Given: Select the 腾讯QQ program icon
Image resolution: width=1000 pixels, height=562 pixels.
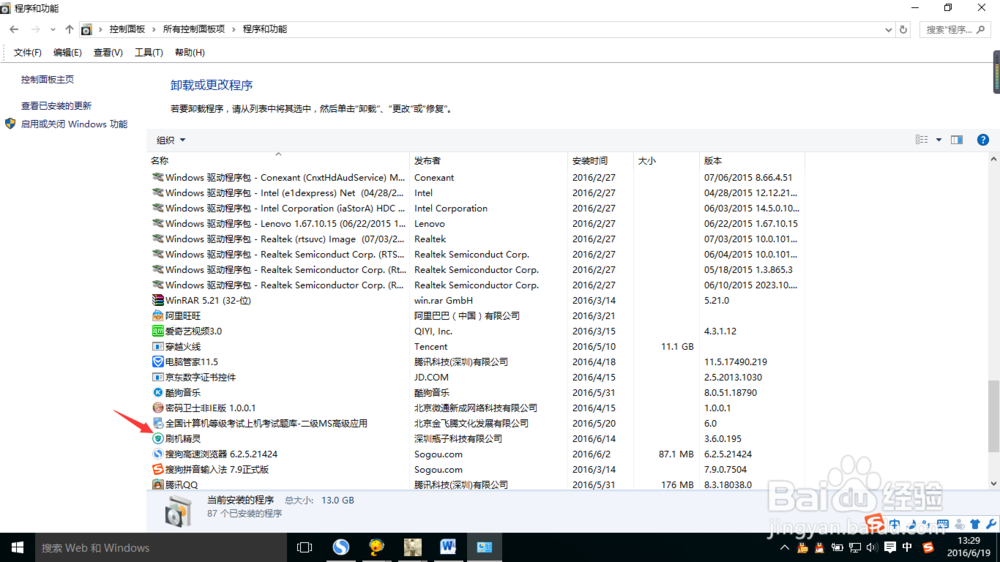Looking at the screenshot, I should coord(158,485).
